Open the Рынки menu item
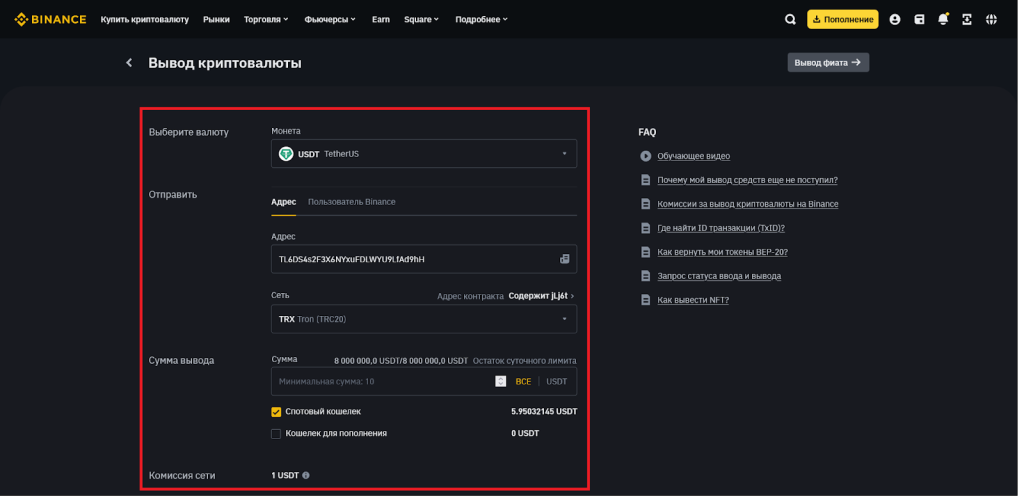This screenshot has height=499, width=1024. 216,19
